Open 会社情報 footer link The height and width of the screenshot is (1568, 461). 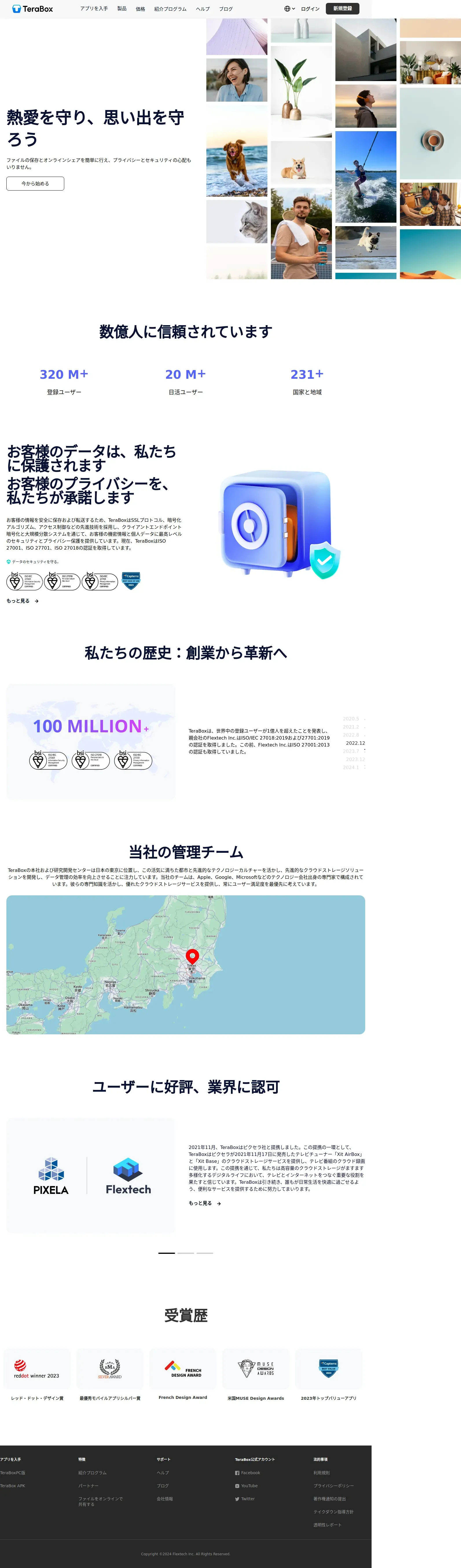(165, 1499)
